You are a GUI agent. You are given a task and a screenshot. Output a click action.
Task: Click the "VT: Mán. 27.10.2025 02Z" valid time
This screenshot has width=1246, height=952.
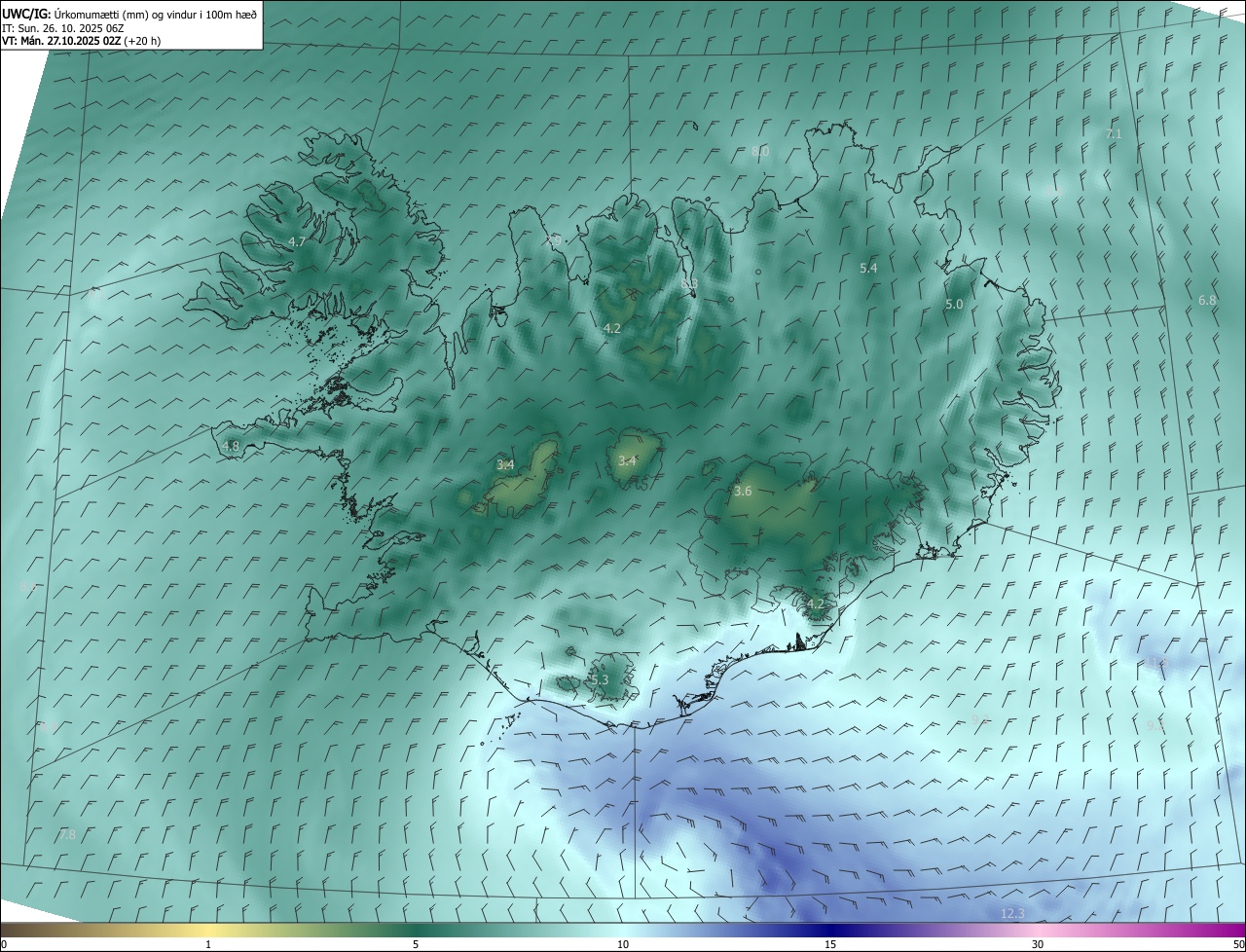click(61, 41)
